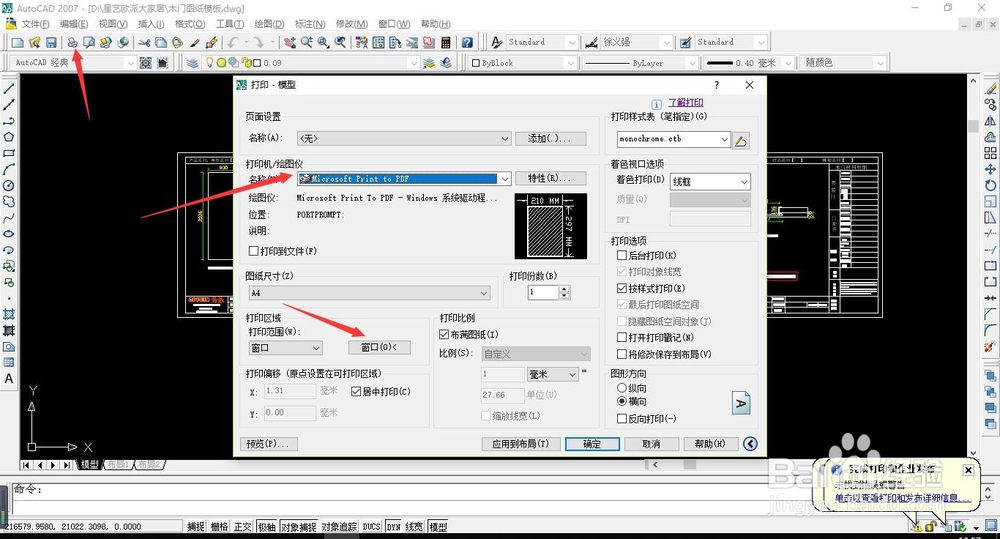This screenshot has height=539, width=1000.
Task: Select the Rotate modify tool
Action: pos(990,186)
